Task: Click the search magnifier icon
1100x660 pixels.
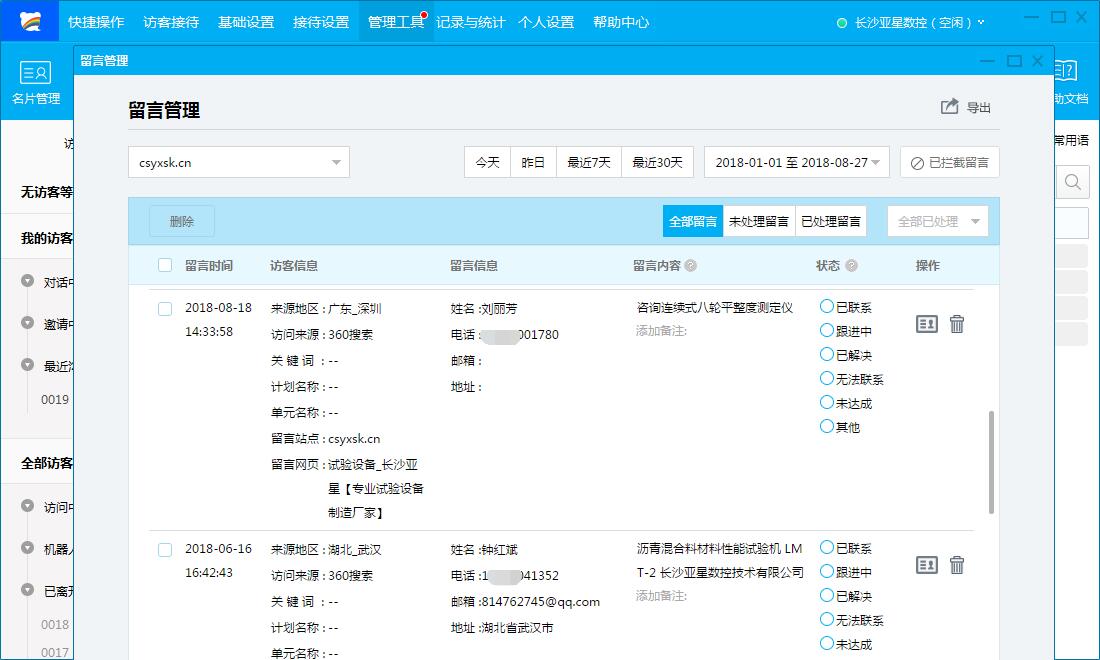Action: coord(1073,182)
